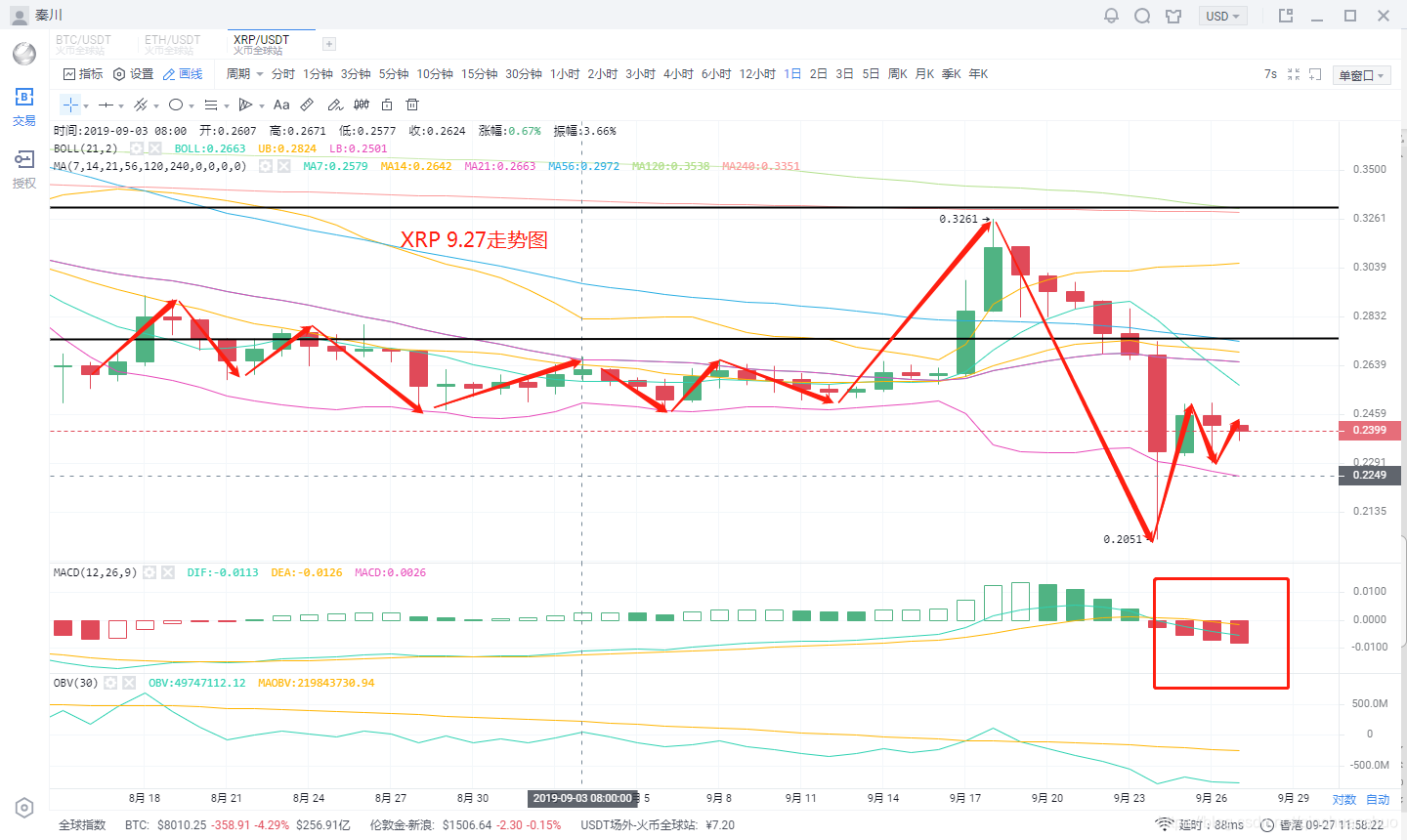This screenshot has width=1407, height=840.
Task: Switch to the ETH/USDT tab
Action: click(173, 44)
